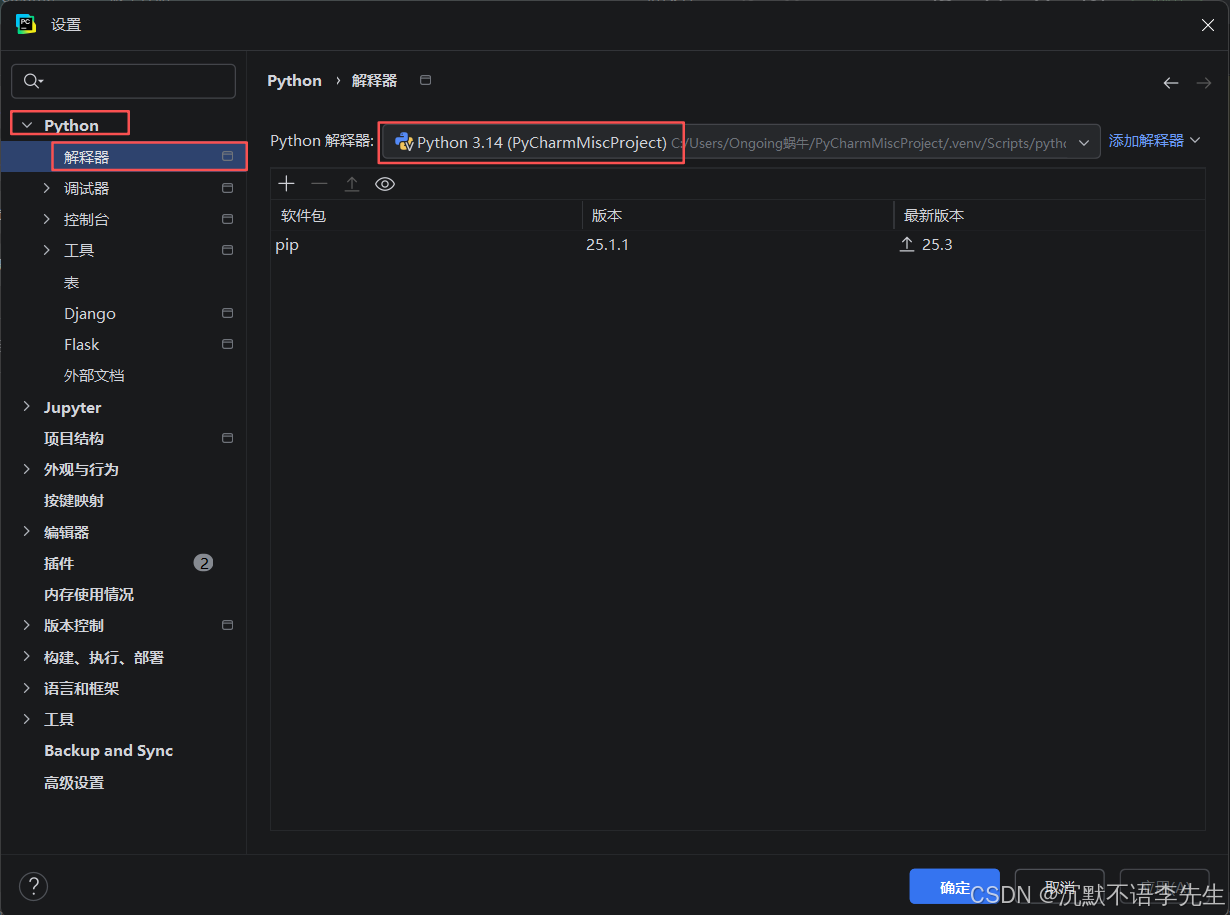Click the install package plus icon

pyautogui.click(x=286, y=184)
